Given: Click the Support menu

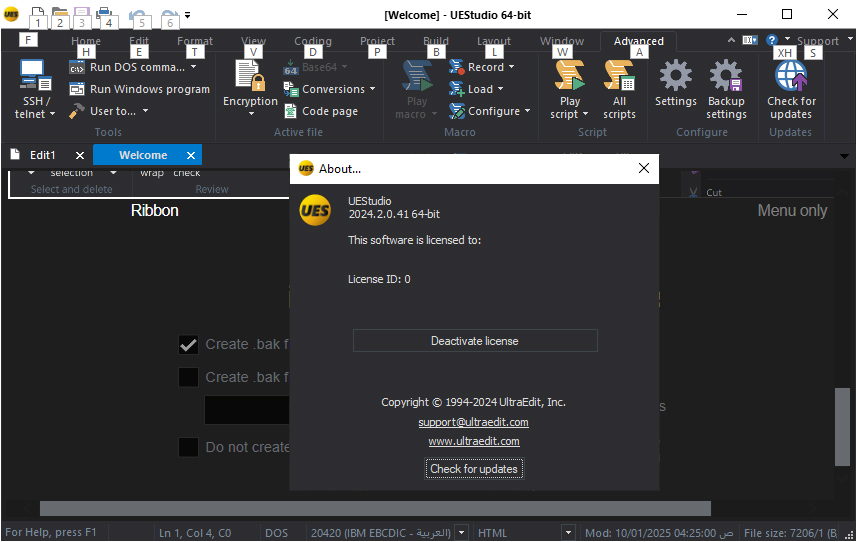Looking at the screenshot, I should coord(818,41).
